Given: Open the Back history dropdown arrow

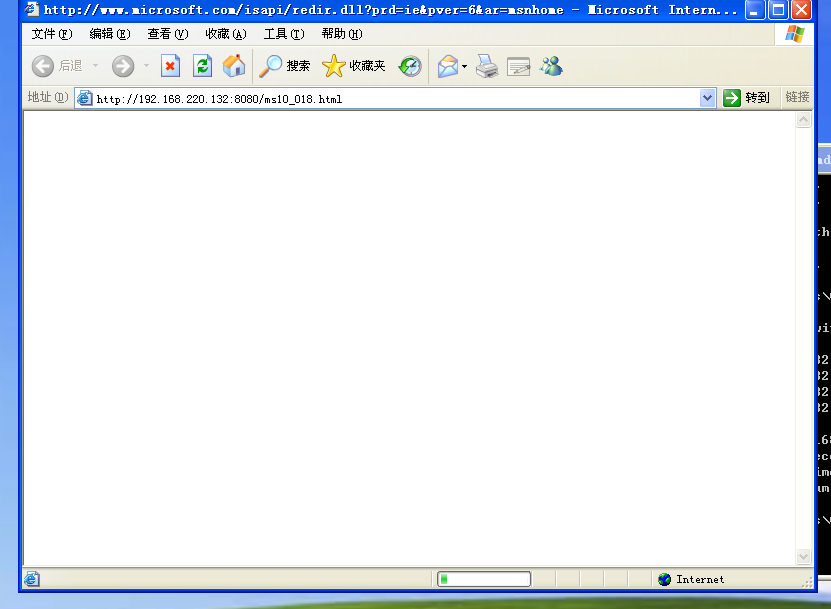Looking at the screenshot, I should click(x=95, y=66).
